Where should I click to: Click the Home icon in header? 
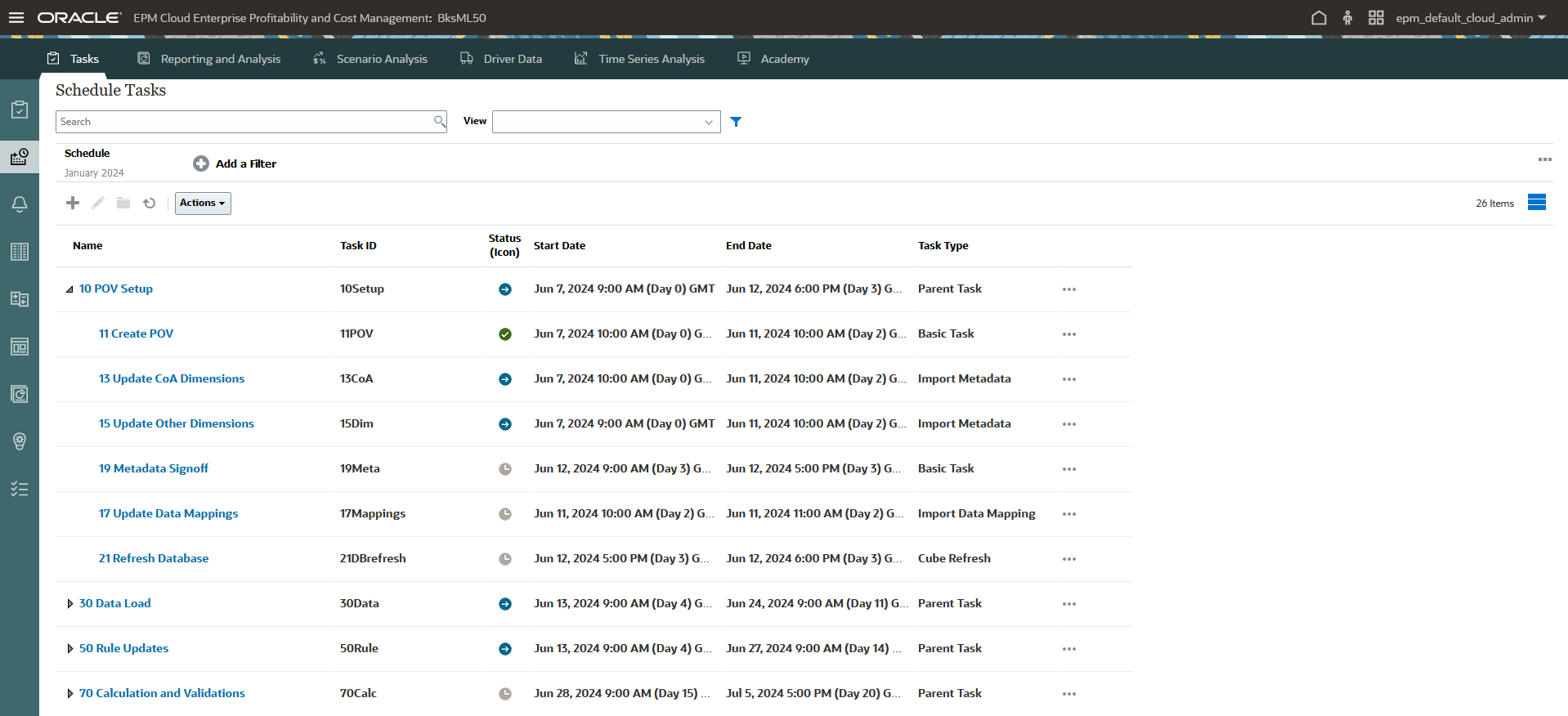(1319, 17)
